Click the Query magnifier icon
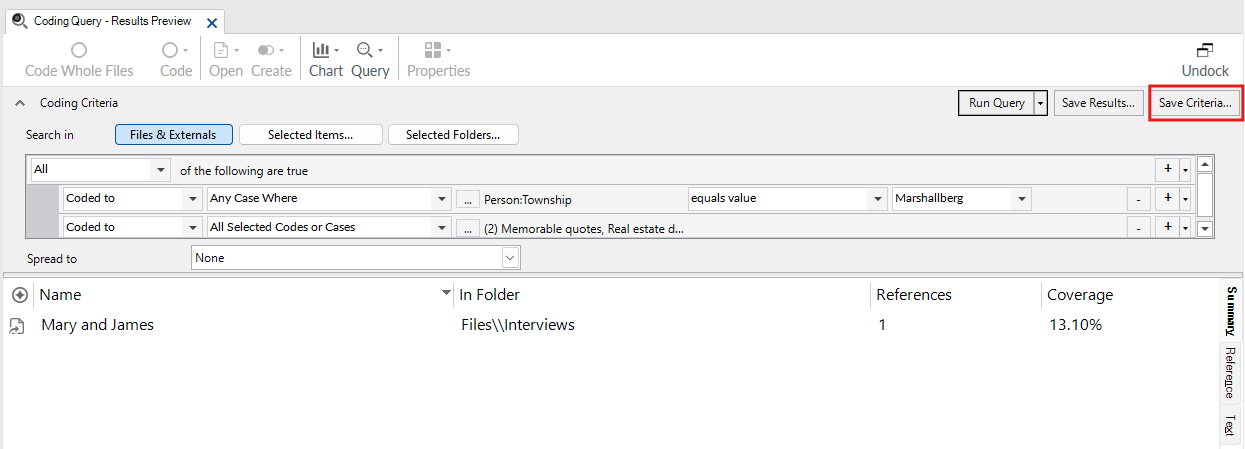This screenshot has width=1245, height=449. (x=365, y=50)
